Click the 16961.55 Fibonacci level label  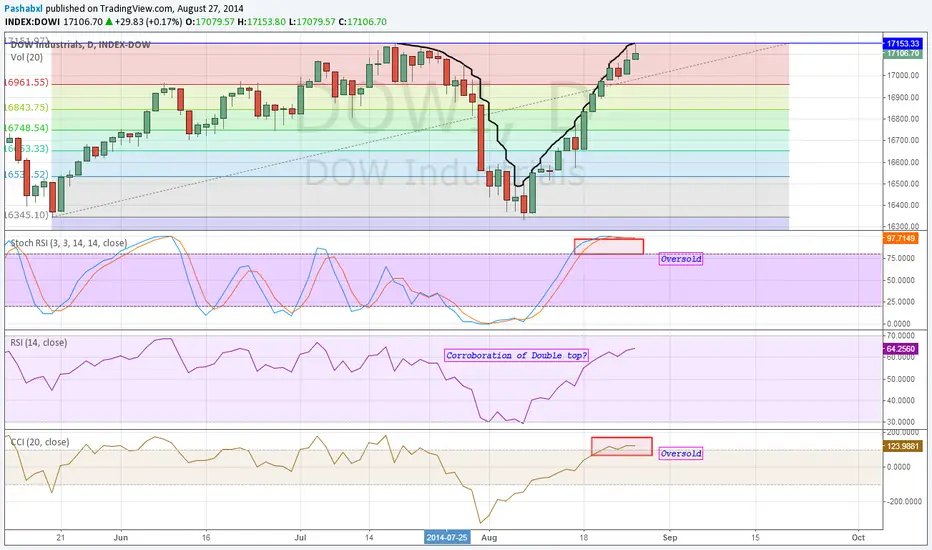click(26, 82)
